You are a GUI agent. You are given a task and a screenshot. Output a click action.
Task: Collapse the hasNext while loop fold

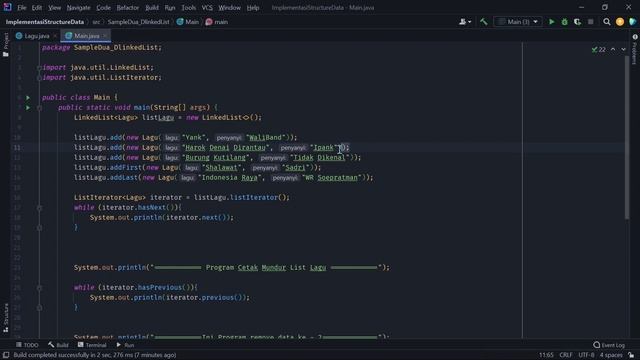(40, 208)
